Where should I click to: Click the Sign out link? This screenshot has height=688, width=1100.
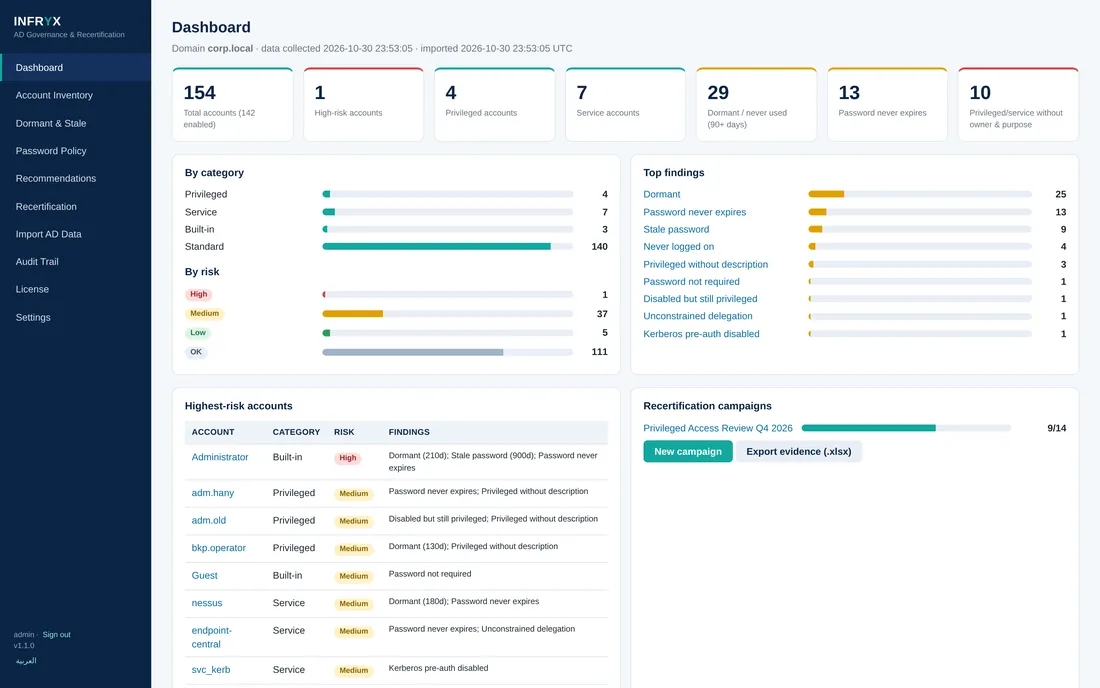pyautogui.click(x=56, y=635)
